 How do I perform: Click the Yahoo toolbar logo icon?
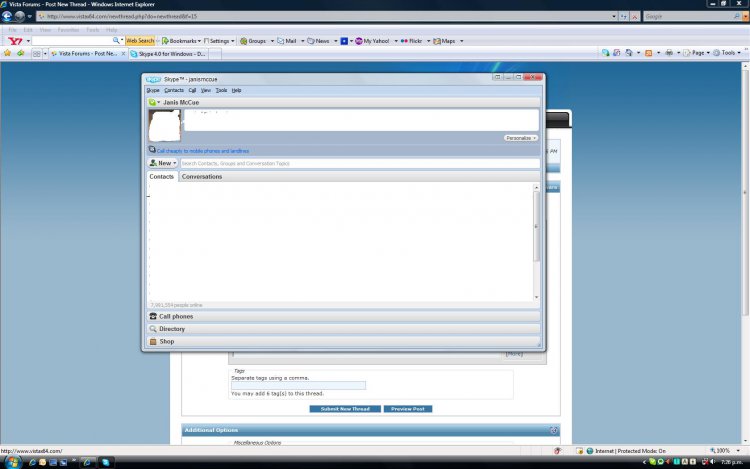click(x=15, y=41)
